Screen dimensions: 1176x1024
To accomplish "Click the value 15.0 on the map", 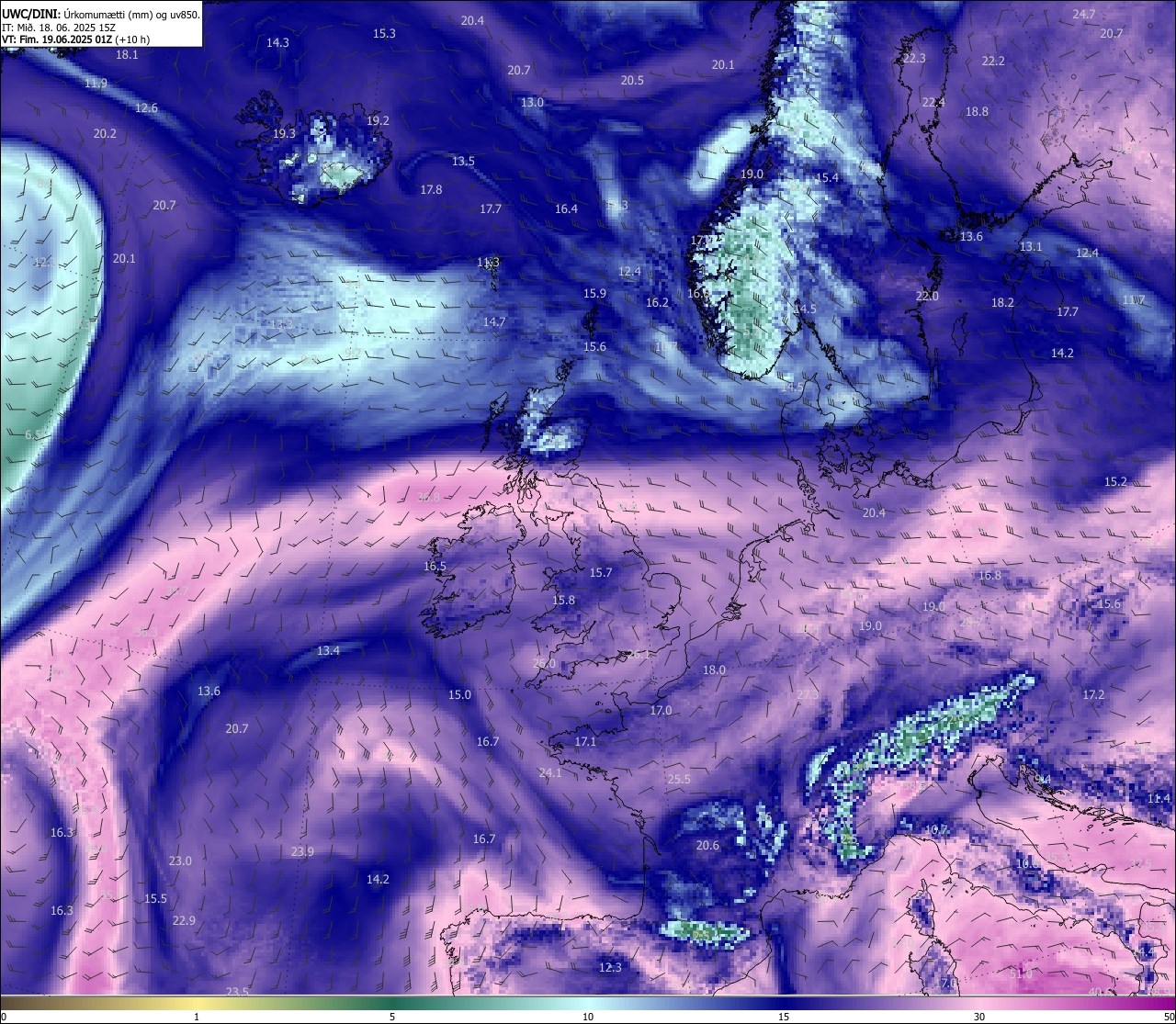I will [459, 695].
